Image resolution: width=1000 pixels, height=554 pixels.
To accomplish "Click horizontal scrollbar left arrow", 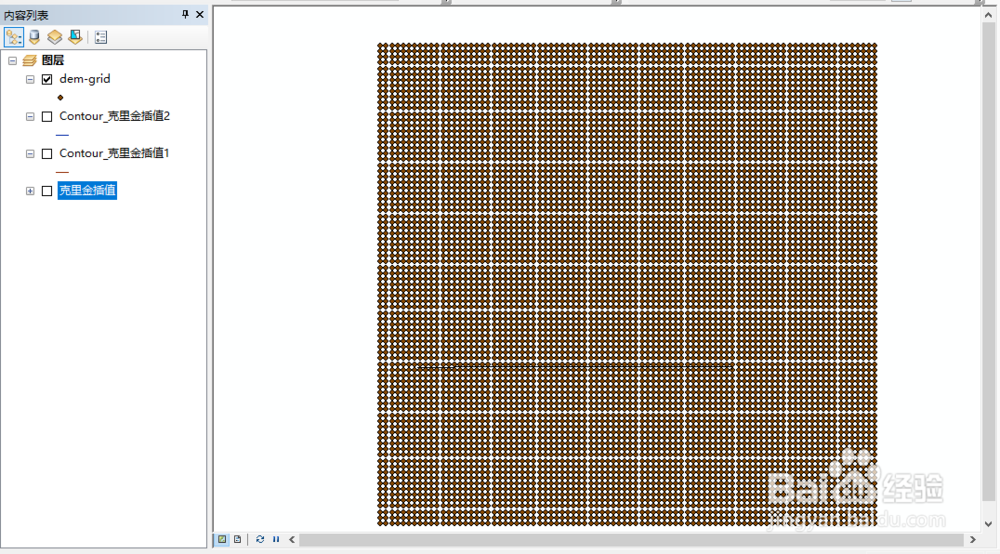I will click(x=292, y=539).
